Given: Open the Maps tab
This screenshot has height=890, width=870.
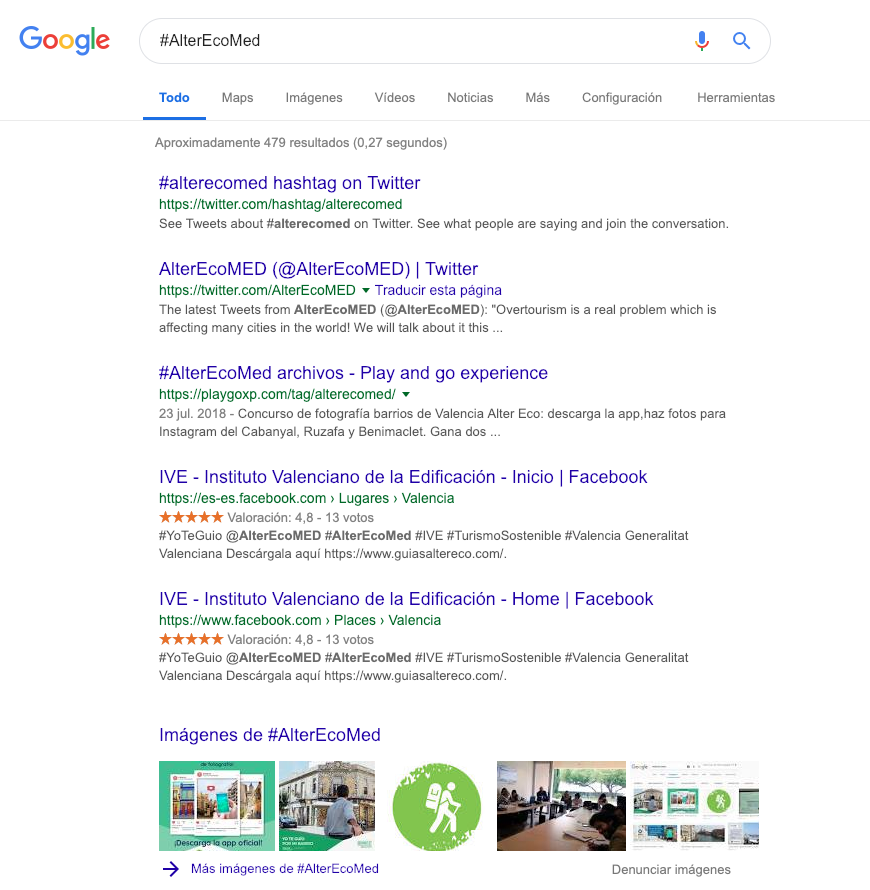Looking at the screenshot, I should click(237, 98).
